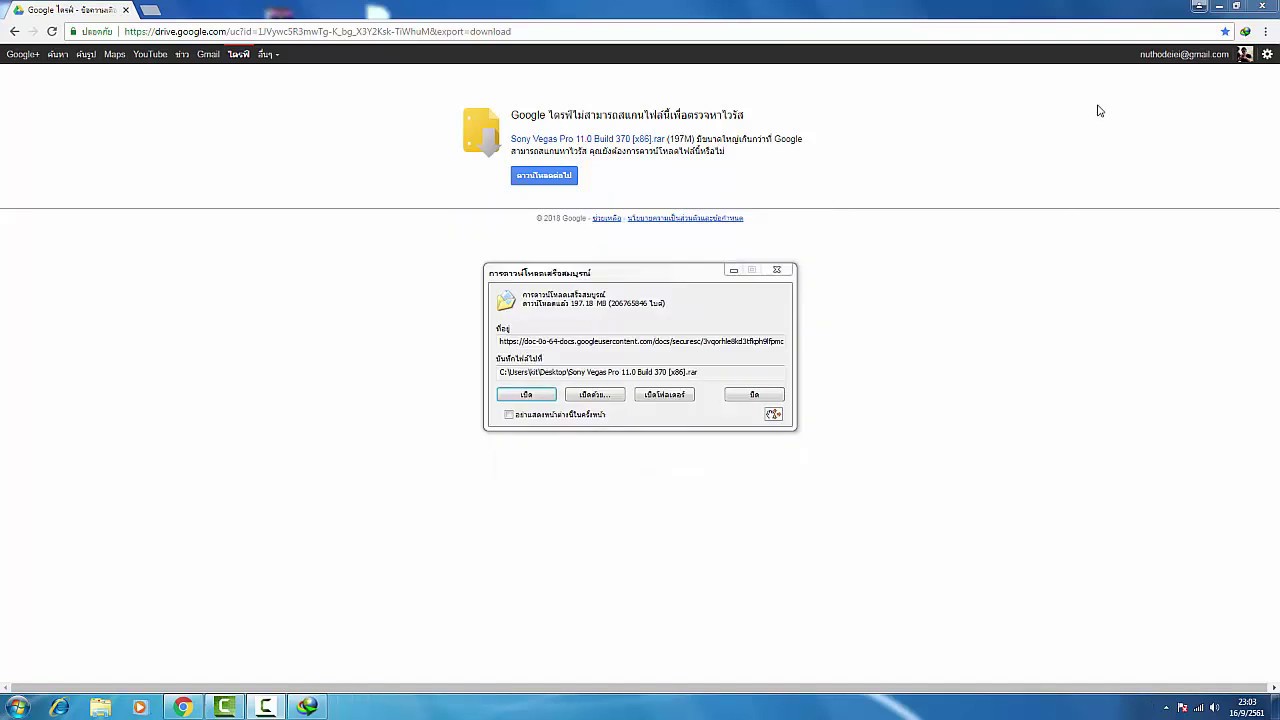Open Internet Download Manager from the taskbar
This screenshot has height=720, width=1280.
pyautogui.click(x=307, y=707)
